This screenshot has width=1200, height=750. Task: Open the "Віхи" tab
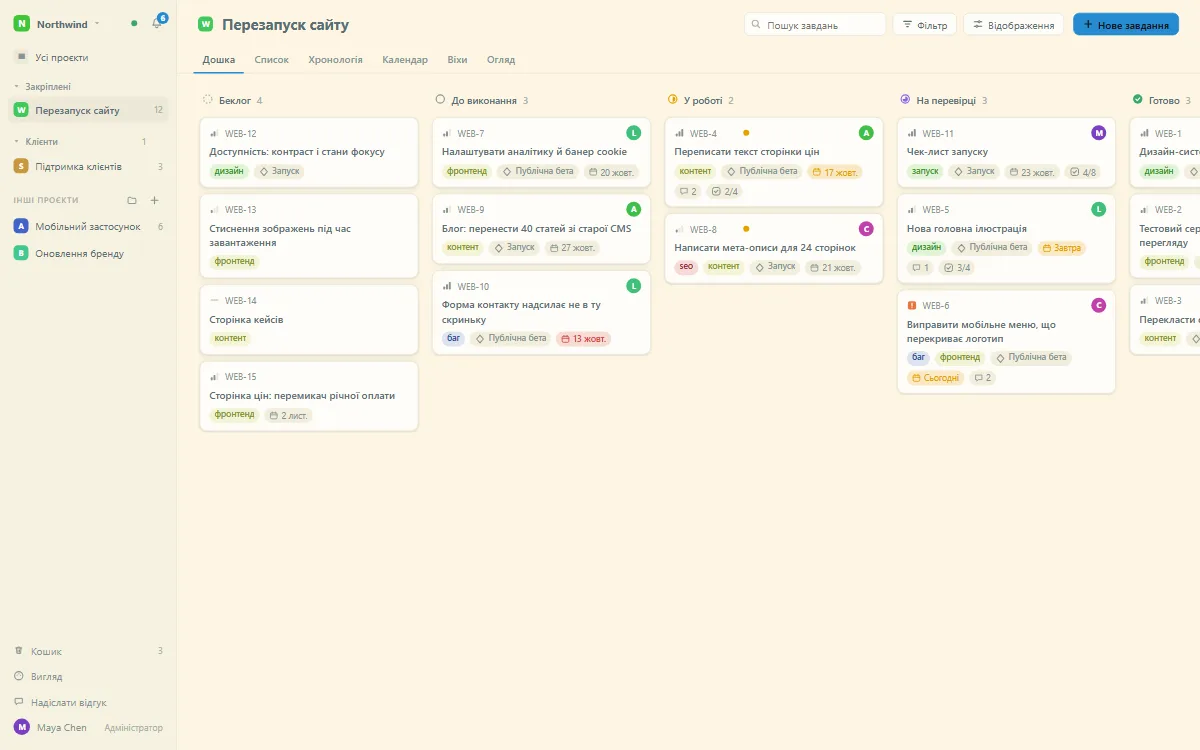(x=457, y=60)
